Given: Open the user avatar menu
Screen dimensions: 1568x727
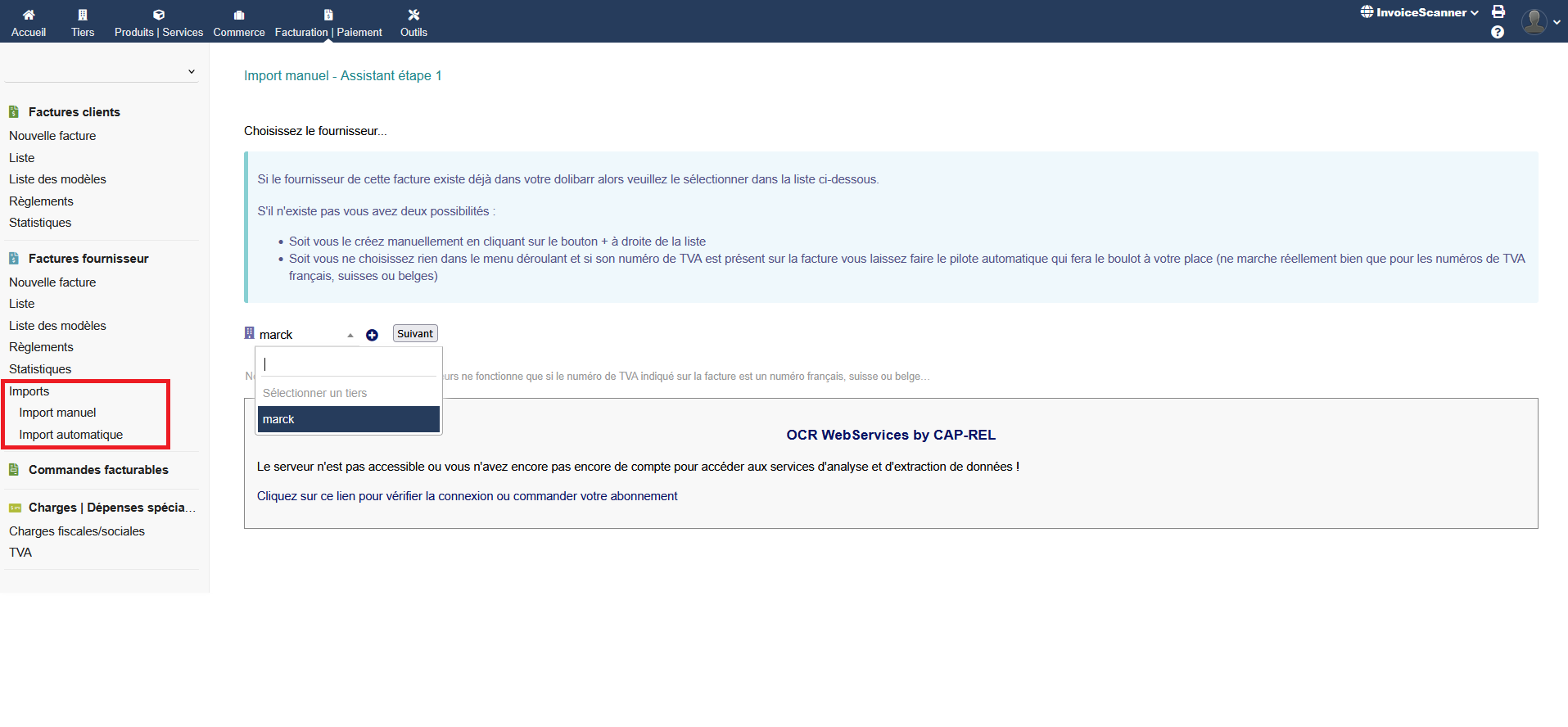Looking at the screenshot, I should (x=1534, y=22).
